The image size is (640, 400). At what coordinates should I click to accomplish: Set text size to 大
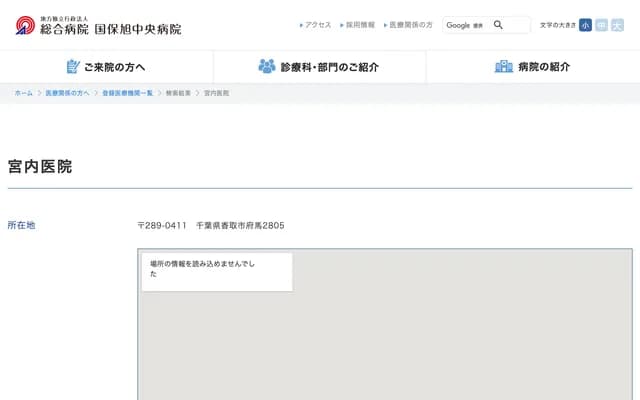point(617,25)
